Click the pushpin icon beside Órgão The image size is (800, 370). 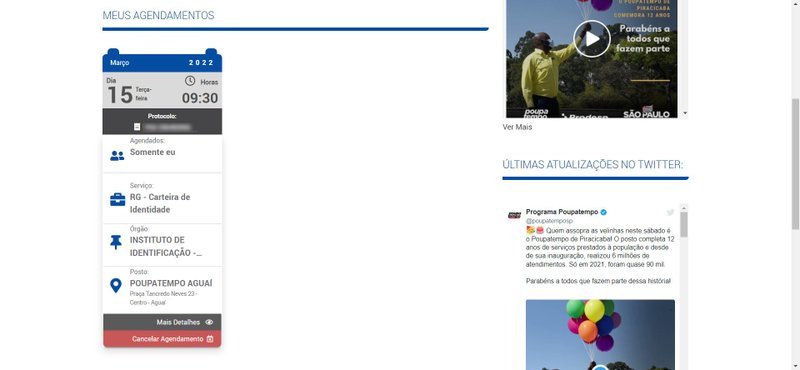[x=116, y=242]
